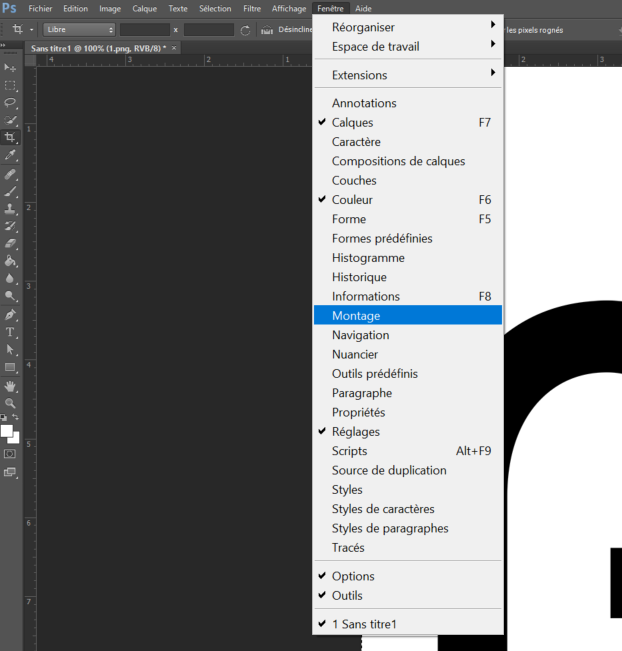Image resolution: width=622 pixels, height=651 pixels.
Task: Uncheck the Couleur panel entry
Action: (x=408, y=200)
